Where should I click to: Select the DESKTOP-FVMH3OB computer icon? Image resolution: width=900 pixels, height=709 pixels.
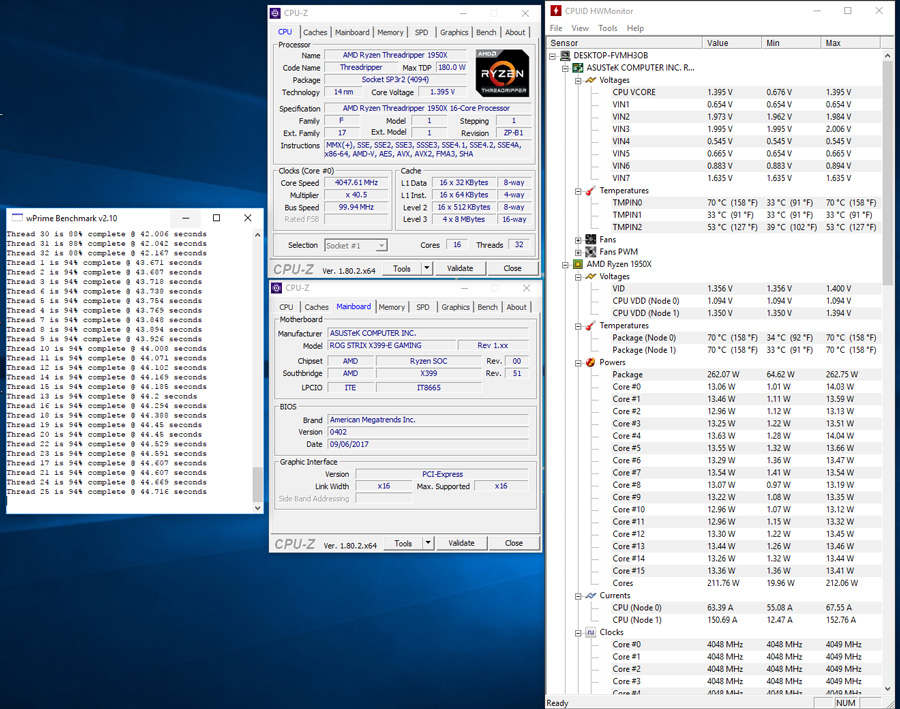coord(565,56)
